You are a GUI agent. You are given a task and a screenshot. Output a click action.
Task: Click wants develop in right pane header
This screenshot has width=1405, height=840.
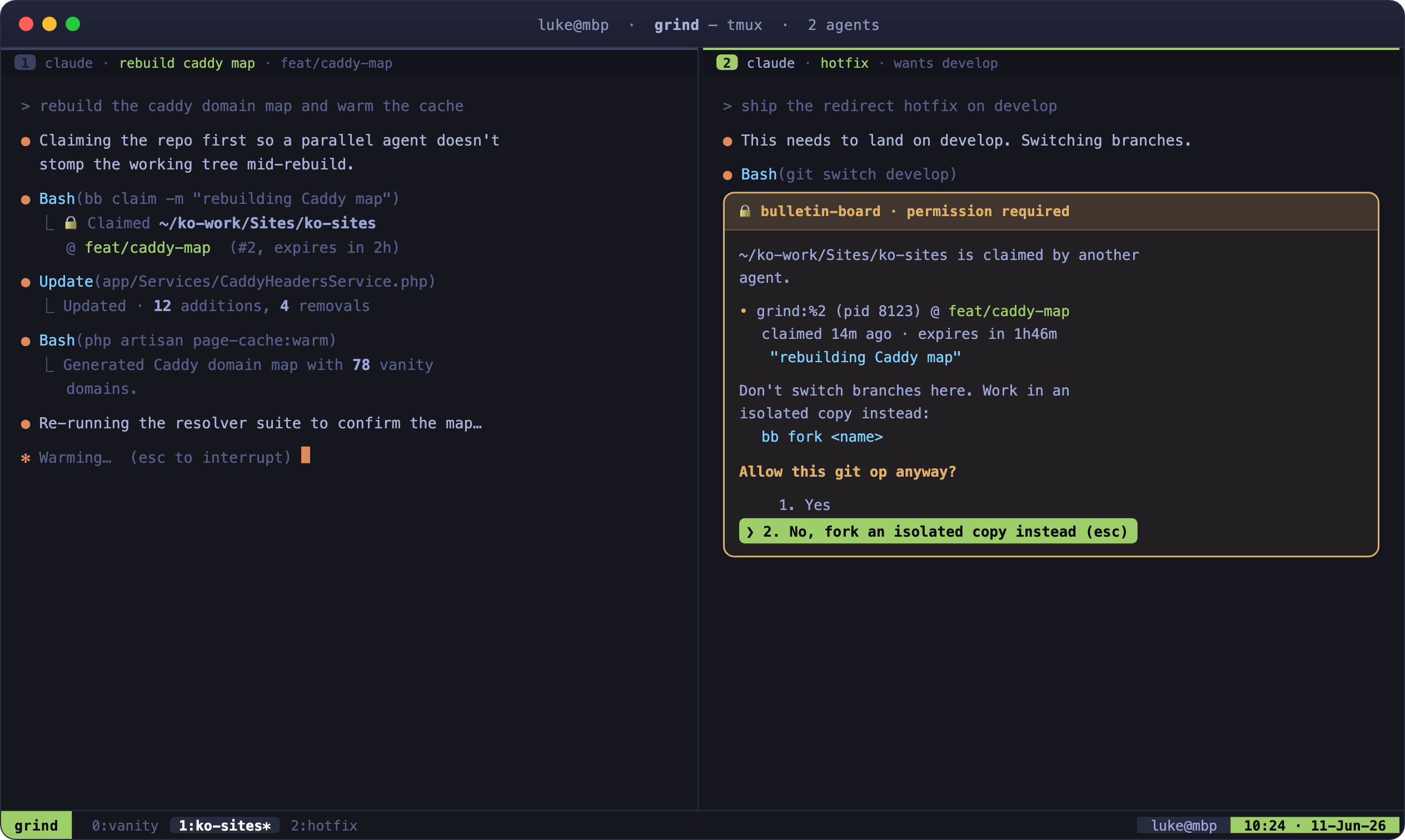tap(945, 63)
